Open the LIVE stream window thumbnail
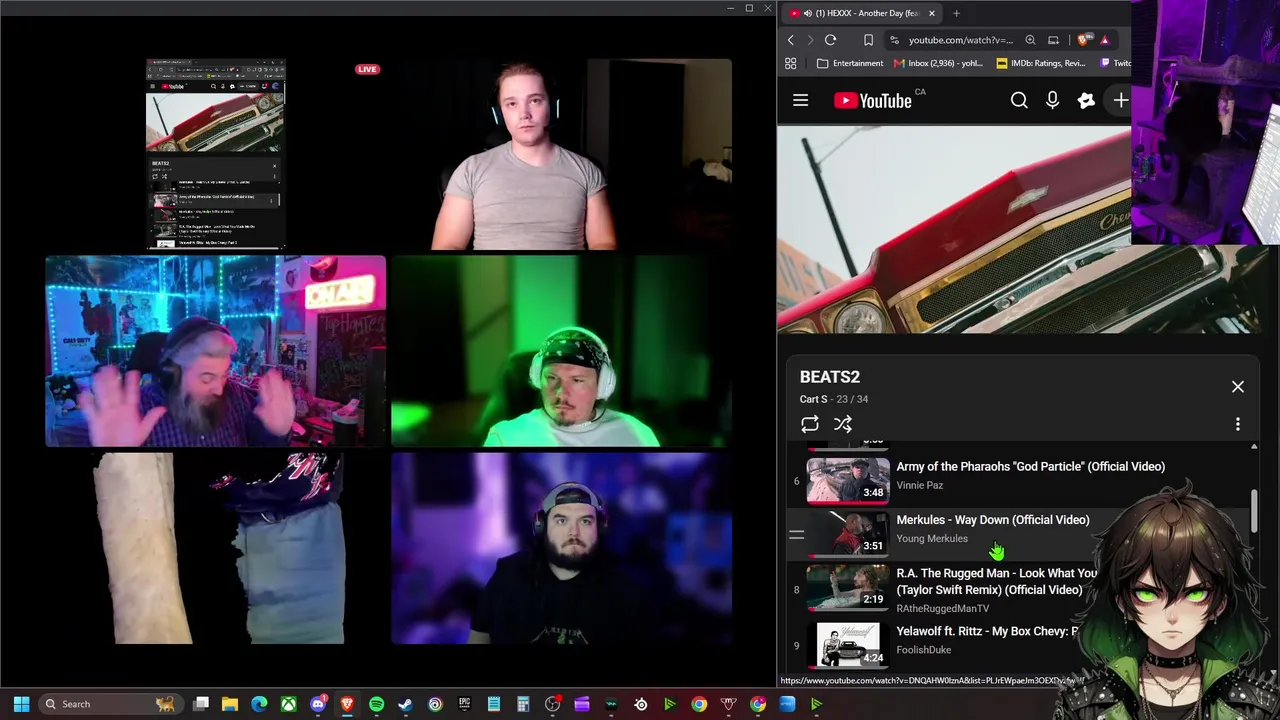The width and height of the screenshot is (1280, 720). click(215, 154)
